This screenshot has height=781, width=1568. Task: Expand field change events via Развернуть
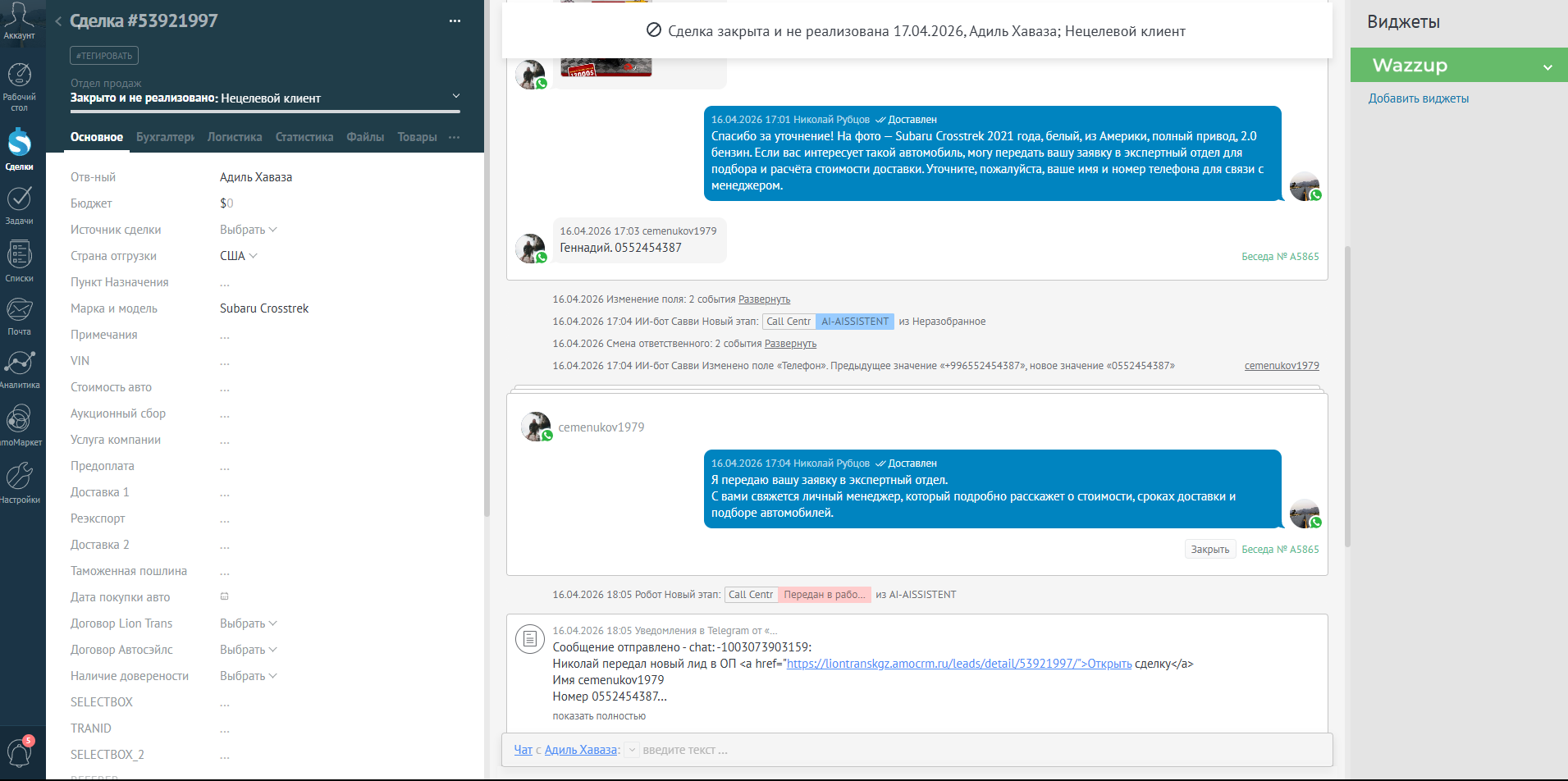764,299
